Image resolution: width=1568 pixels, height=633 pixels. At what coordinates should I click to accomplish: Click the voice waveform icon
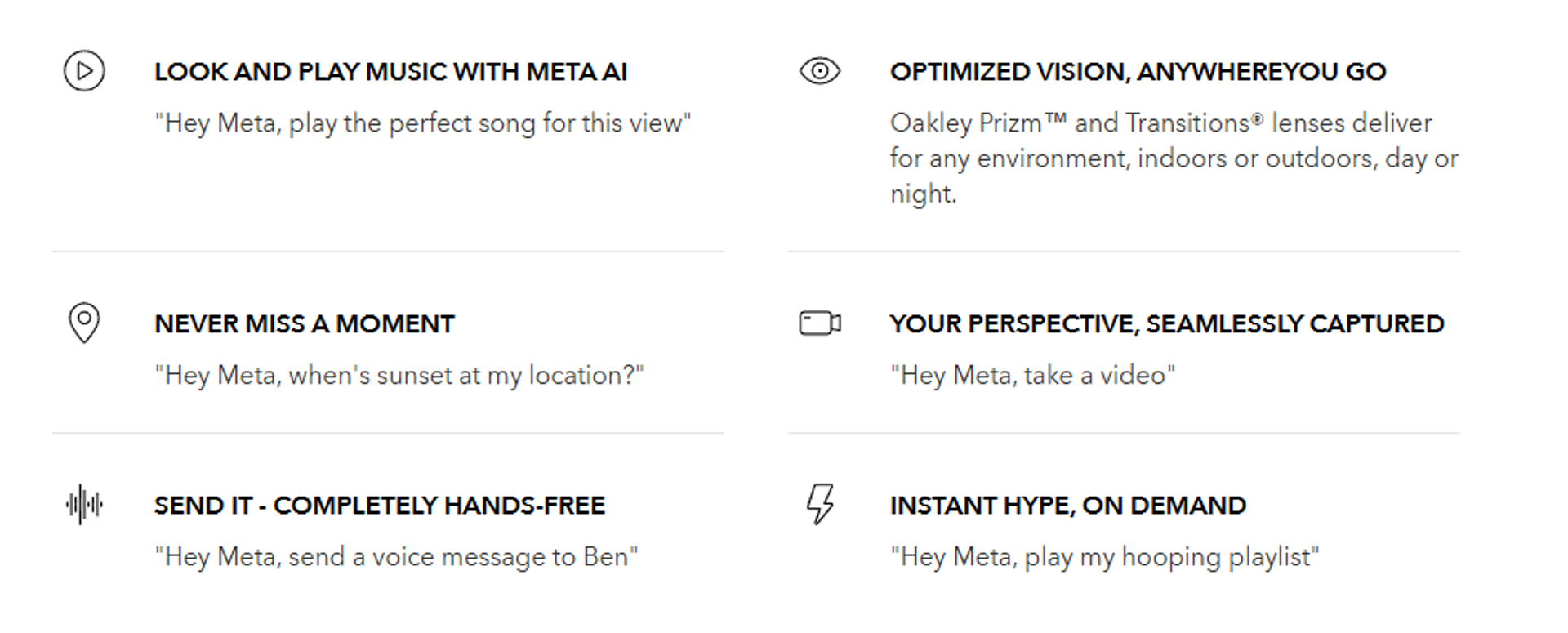tap(84, 505)
